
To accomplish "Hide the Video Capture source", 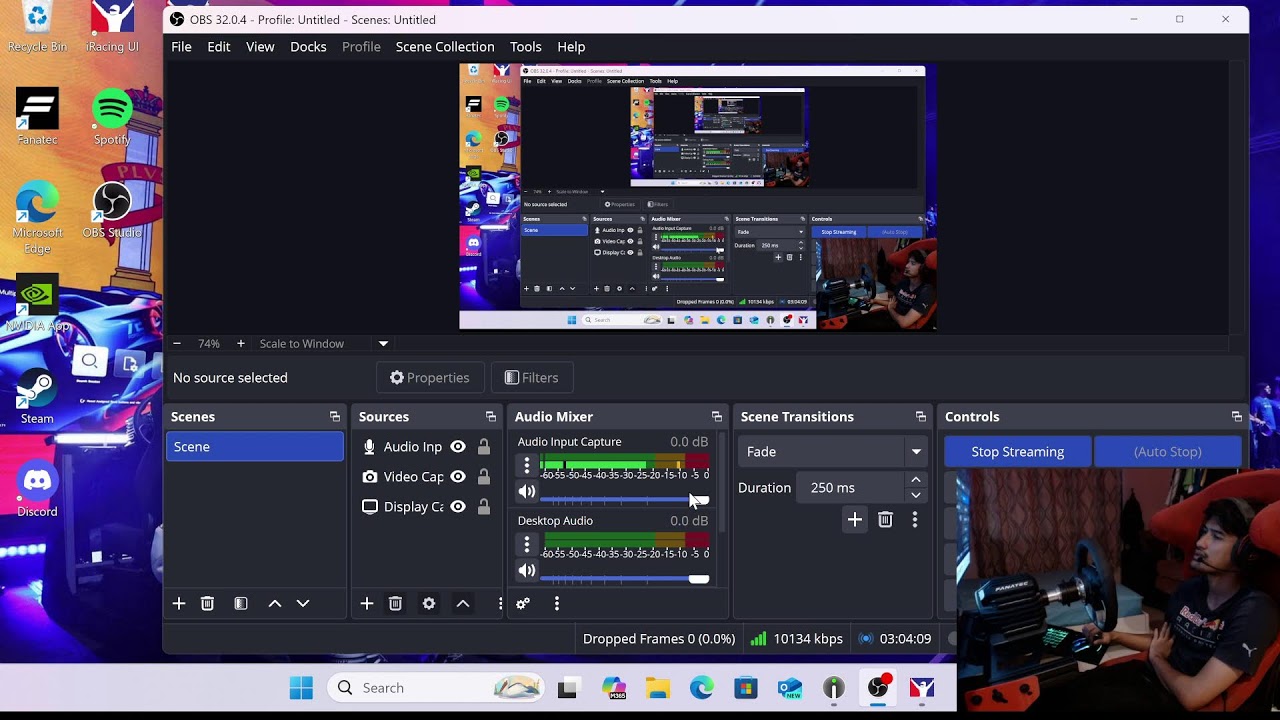I will click(x=458, y=477).
